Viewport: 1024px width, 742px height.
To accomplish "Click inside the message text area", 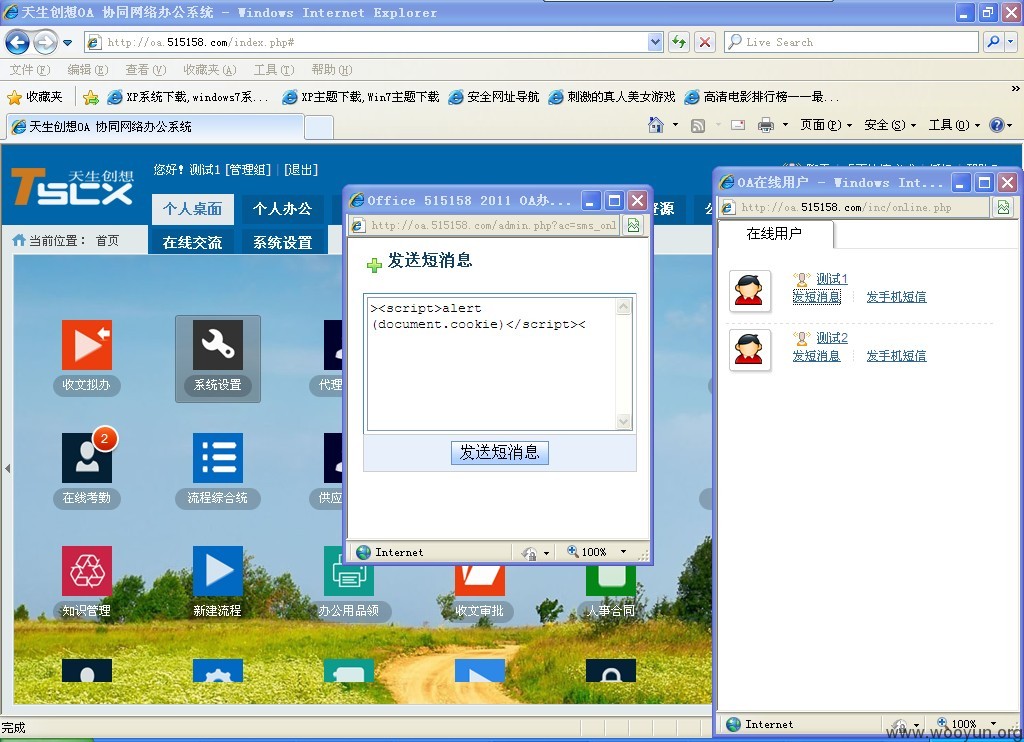I will pyautogui.click(x=492, y=363).
